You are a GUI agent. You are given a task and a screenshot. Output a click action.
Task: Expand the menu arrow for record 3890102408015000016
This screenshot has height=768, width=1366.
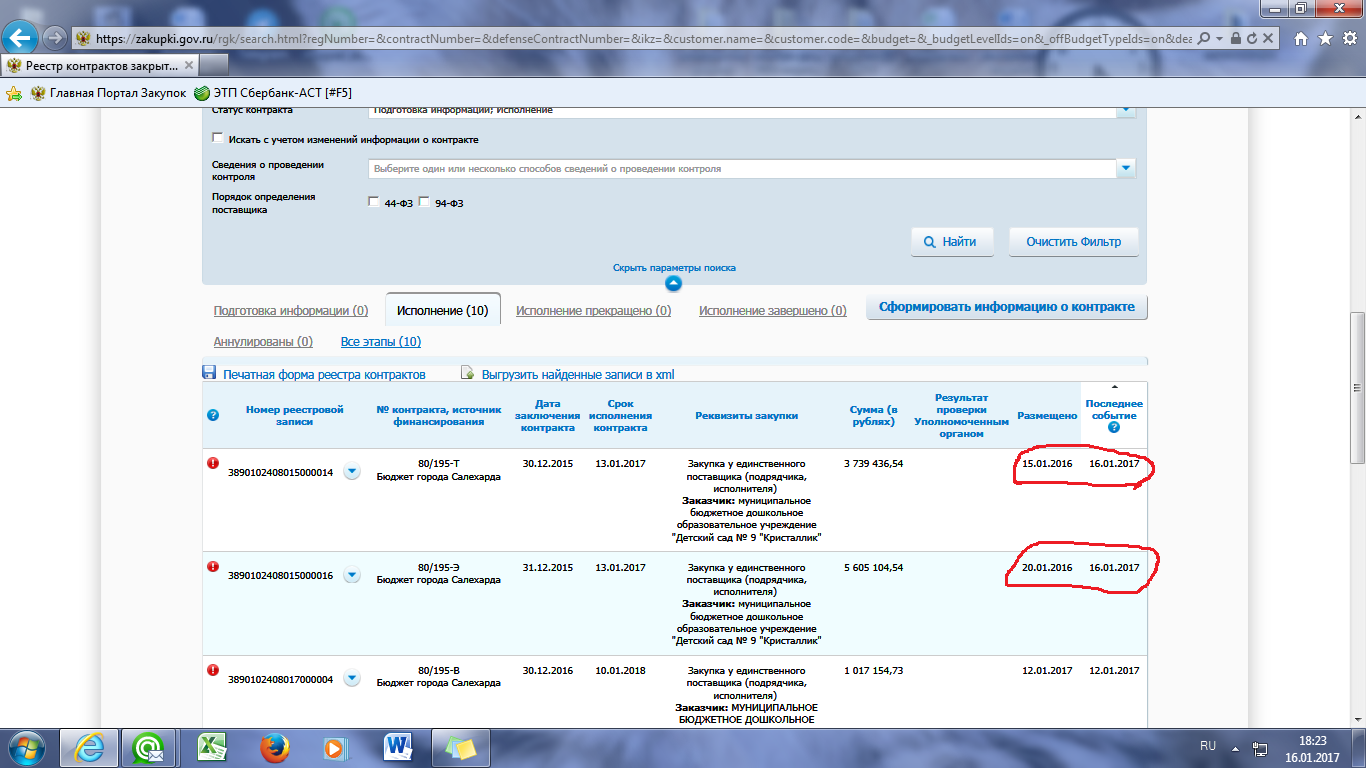pyautogui.click(x=352, y=575)
